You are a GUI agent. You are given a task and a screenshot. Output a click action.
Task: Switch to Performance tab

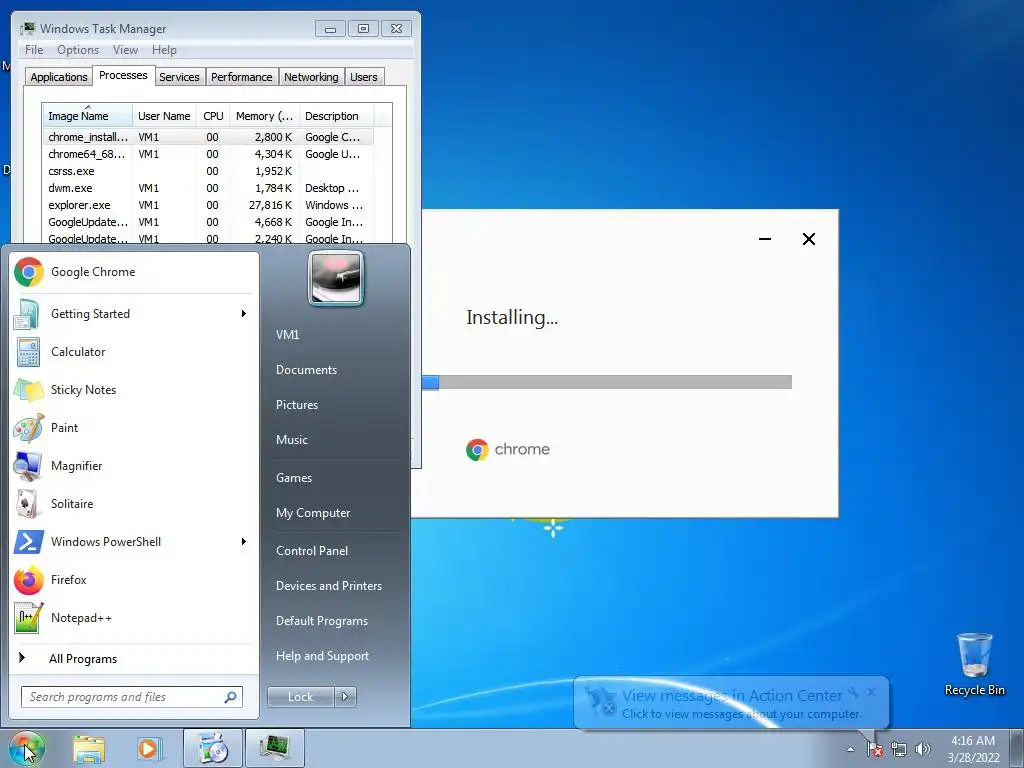[242, 77]
